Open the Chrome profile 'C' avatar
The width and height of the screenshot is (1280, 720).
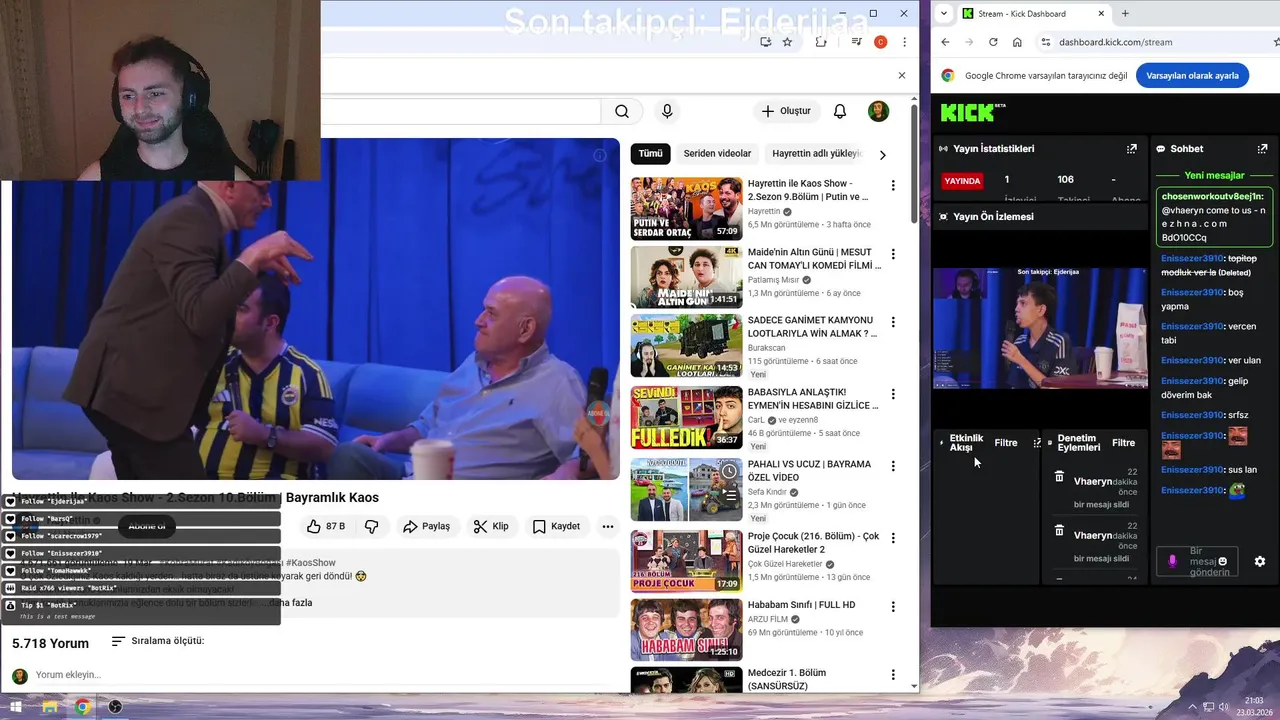tap(880, 42)
